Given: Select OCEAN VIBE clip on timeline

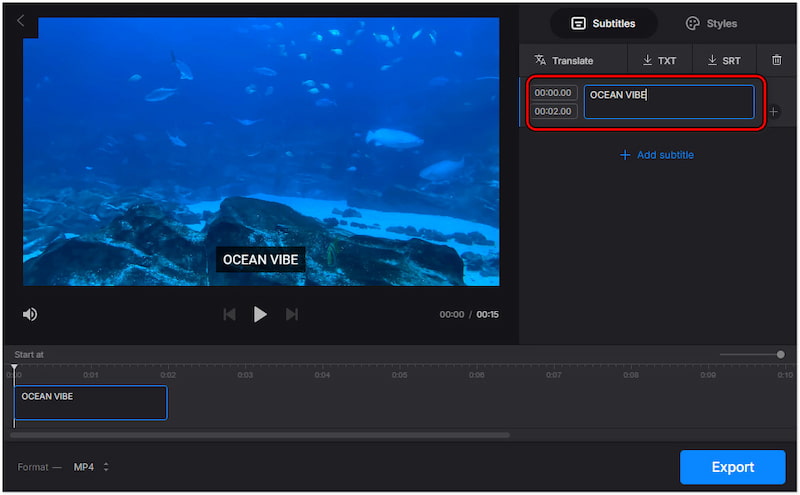Looking at the screenshot, I should tap(90, 403).
